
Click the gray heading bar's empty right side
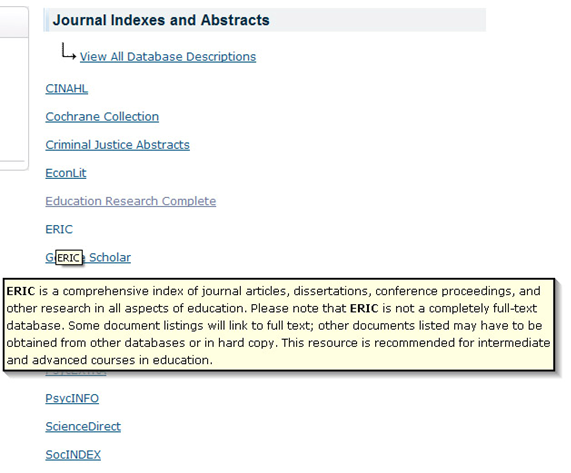coord(379,20)
